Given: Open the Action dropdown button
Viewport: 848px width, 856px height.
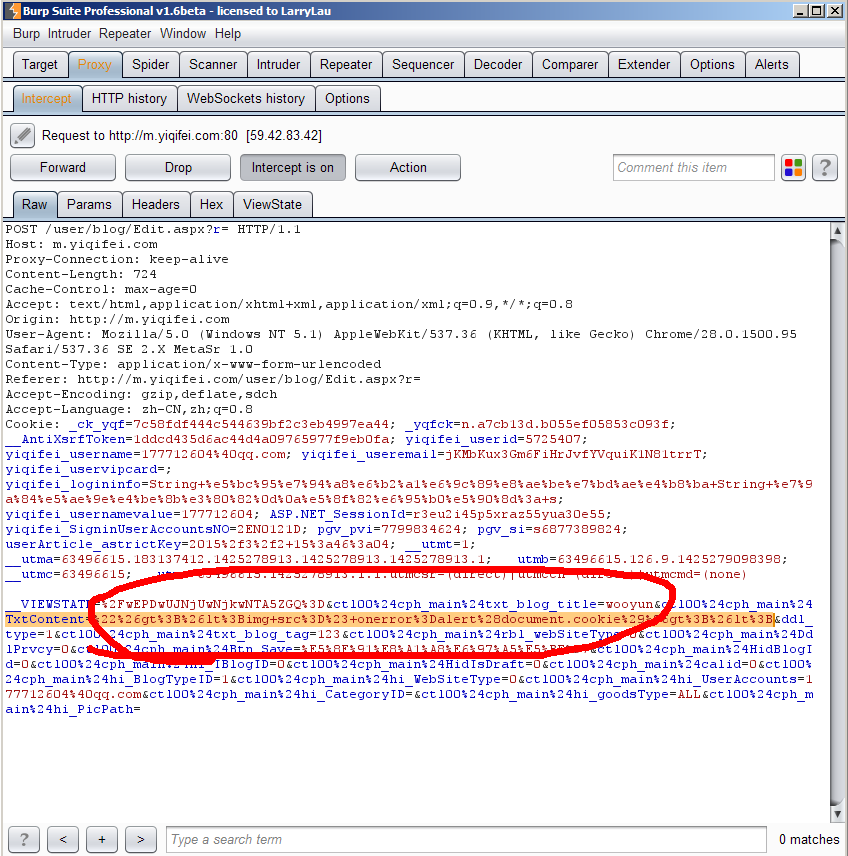Looking at the screenshot, I should [408, 168].
